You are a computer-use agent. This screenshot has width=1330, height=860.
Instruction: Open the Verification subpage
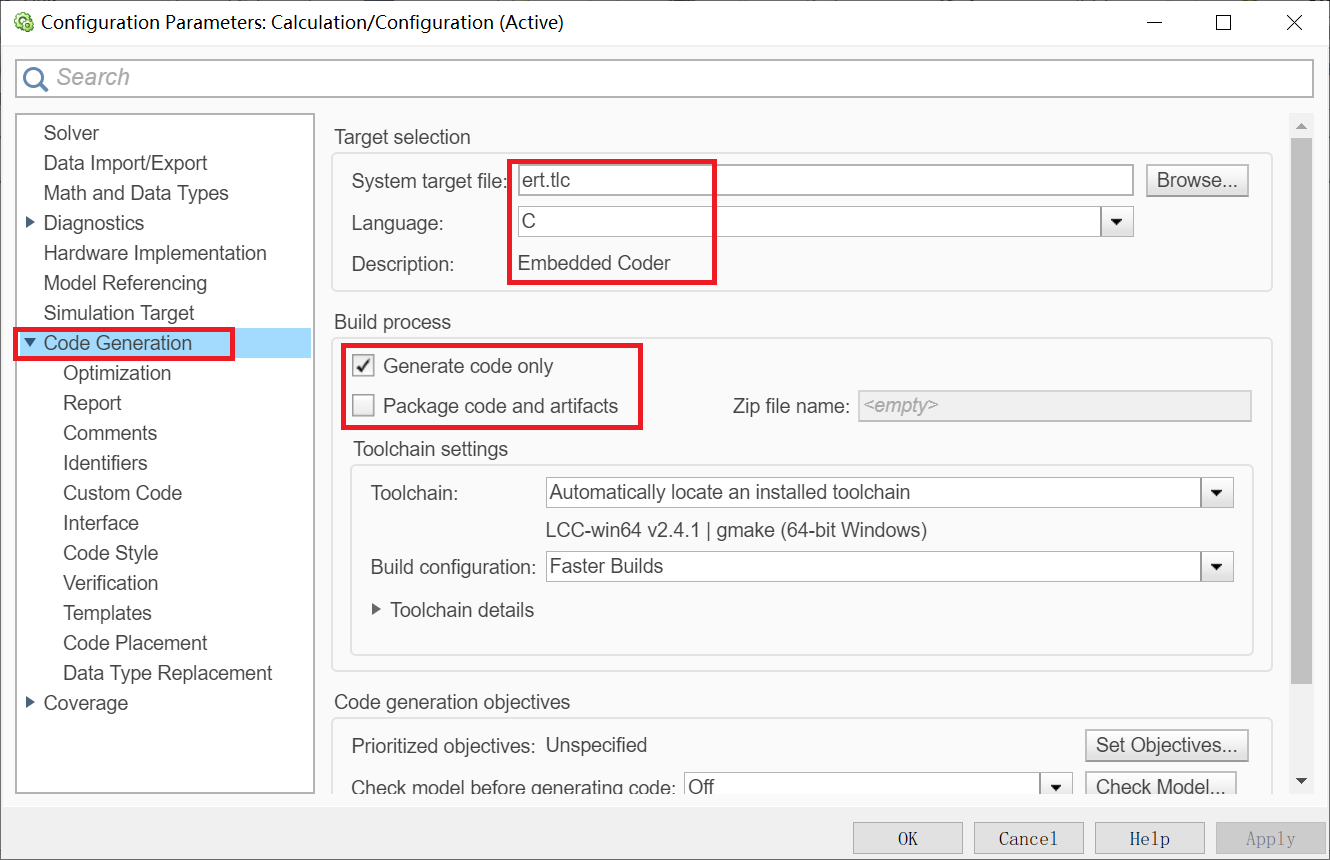pos(110,583)
